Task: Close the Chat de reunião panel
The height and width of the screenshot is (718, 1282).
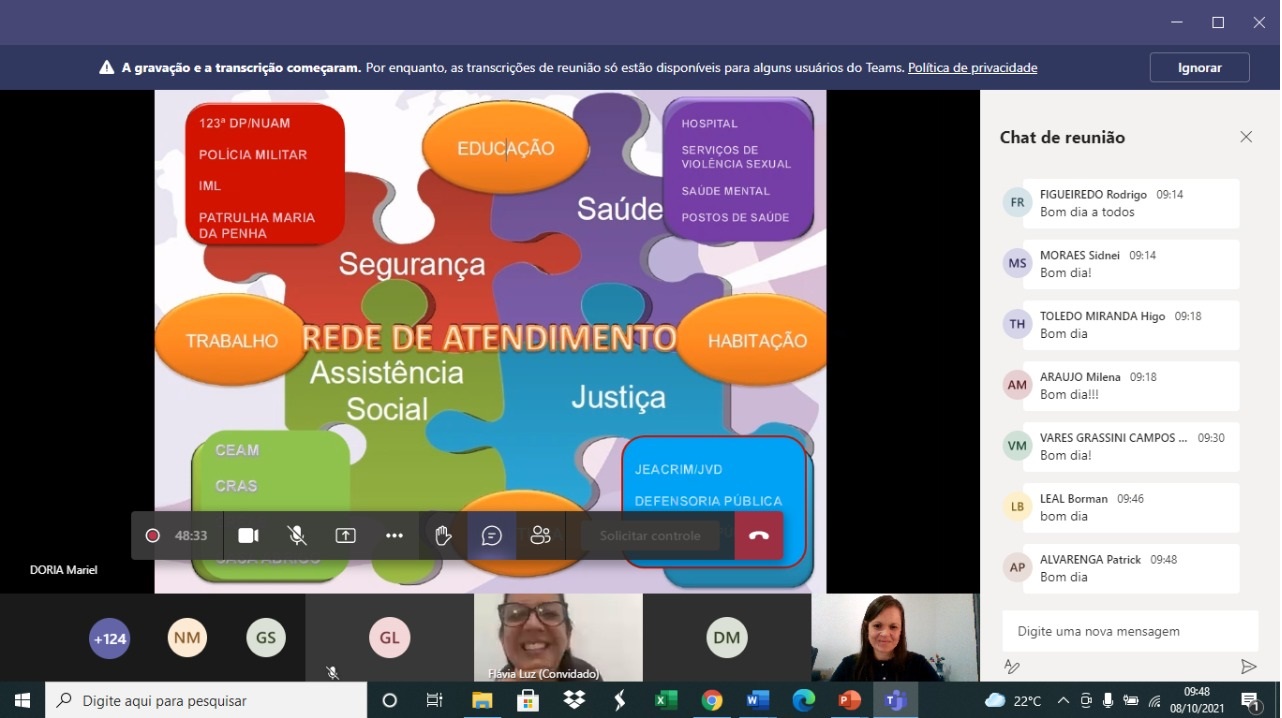Action: [1246, 137]
